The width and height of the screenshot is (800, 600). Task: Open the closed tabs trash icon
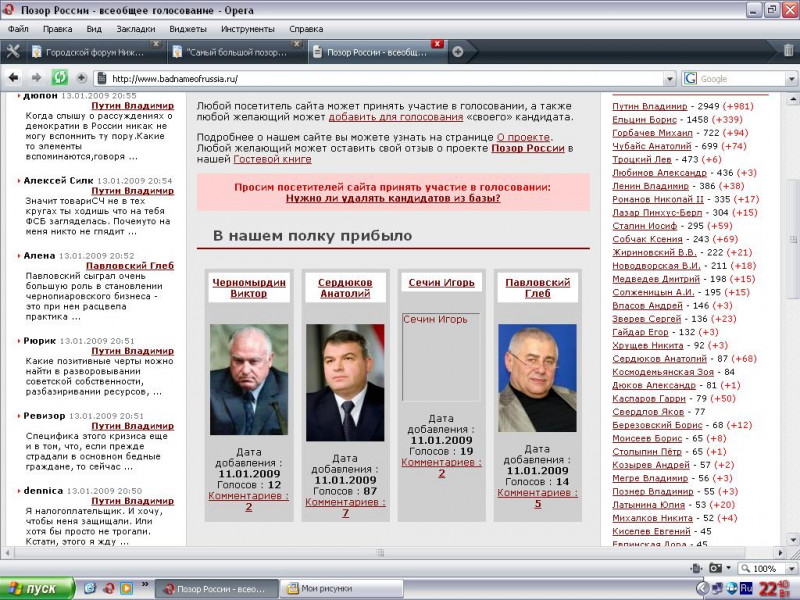tap(788, 51)
